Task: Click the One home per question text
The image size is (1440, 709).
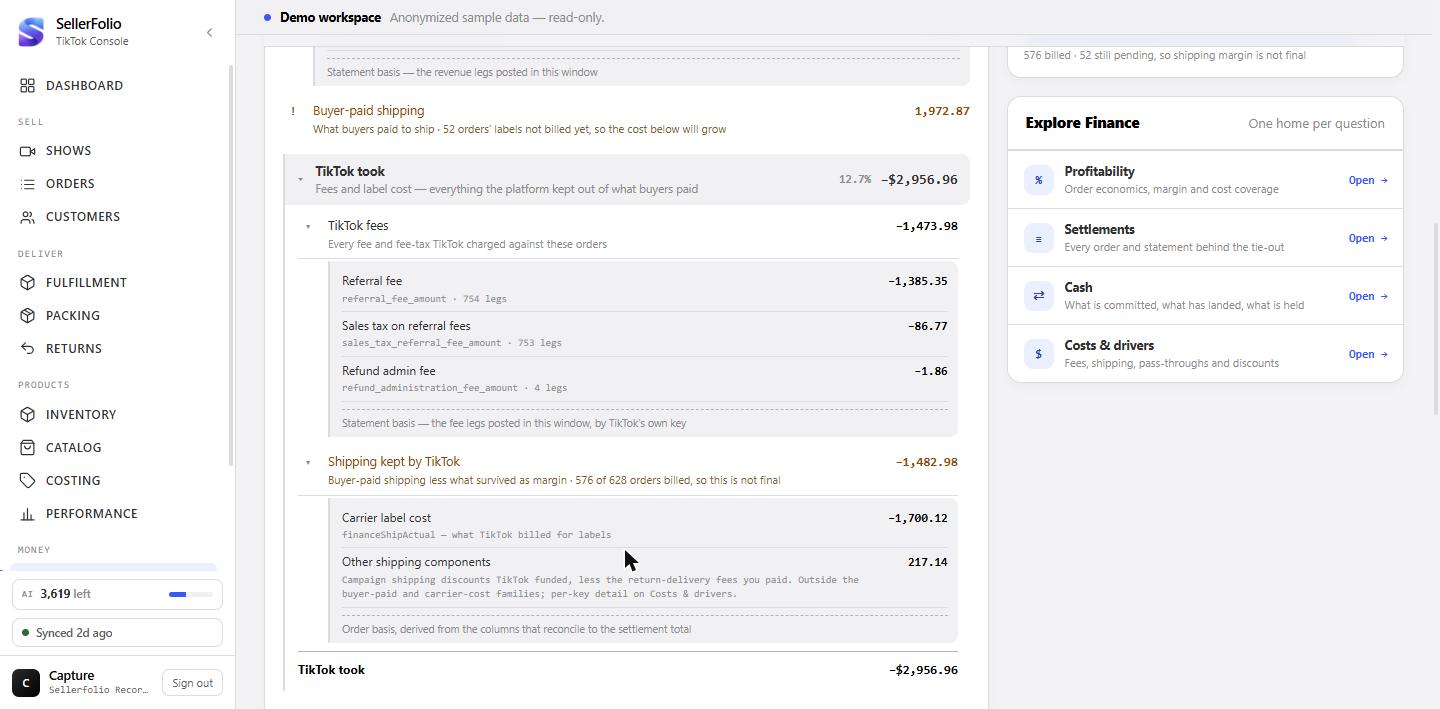Action: (x=1316, y=124)
